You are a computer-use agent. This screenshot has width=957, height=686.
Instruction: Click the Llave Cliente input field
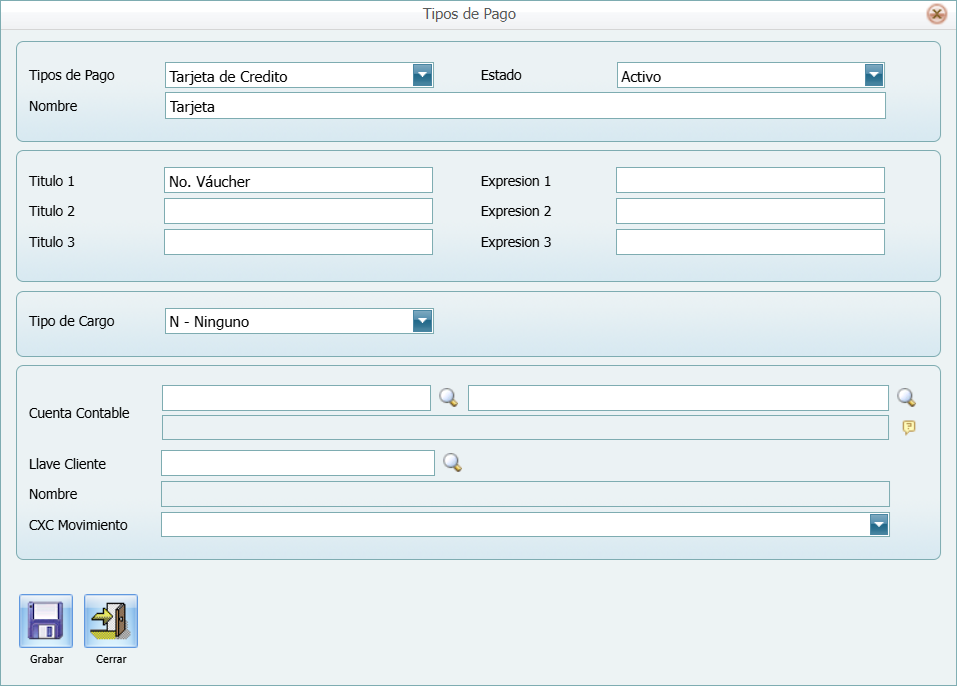(297, 463)
